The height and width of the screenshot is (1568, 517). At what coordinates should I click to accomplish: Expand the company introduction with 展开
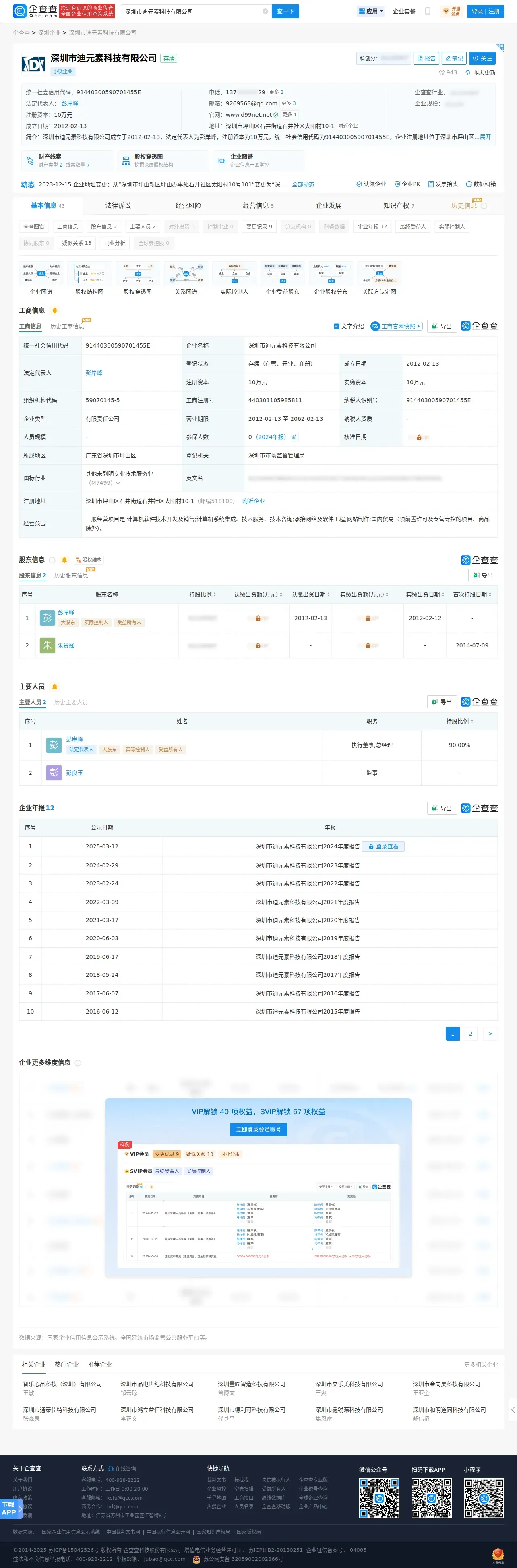tap(485, 137)
